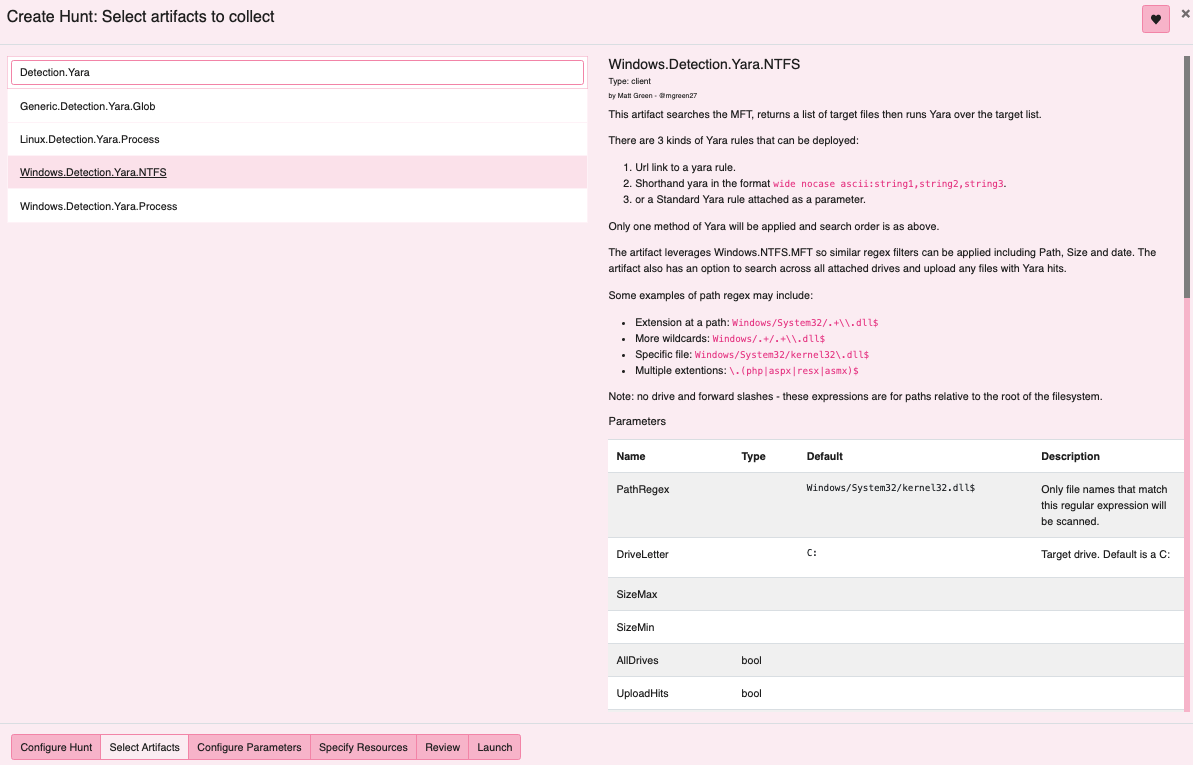Open the @mgreen27 author link
1193x765 pixels.
[679, 95]
